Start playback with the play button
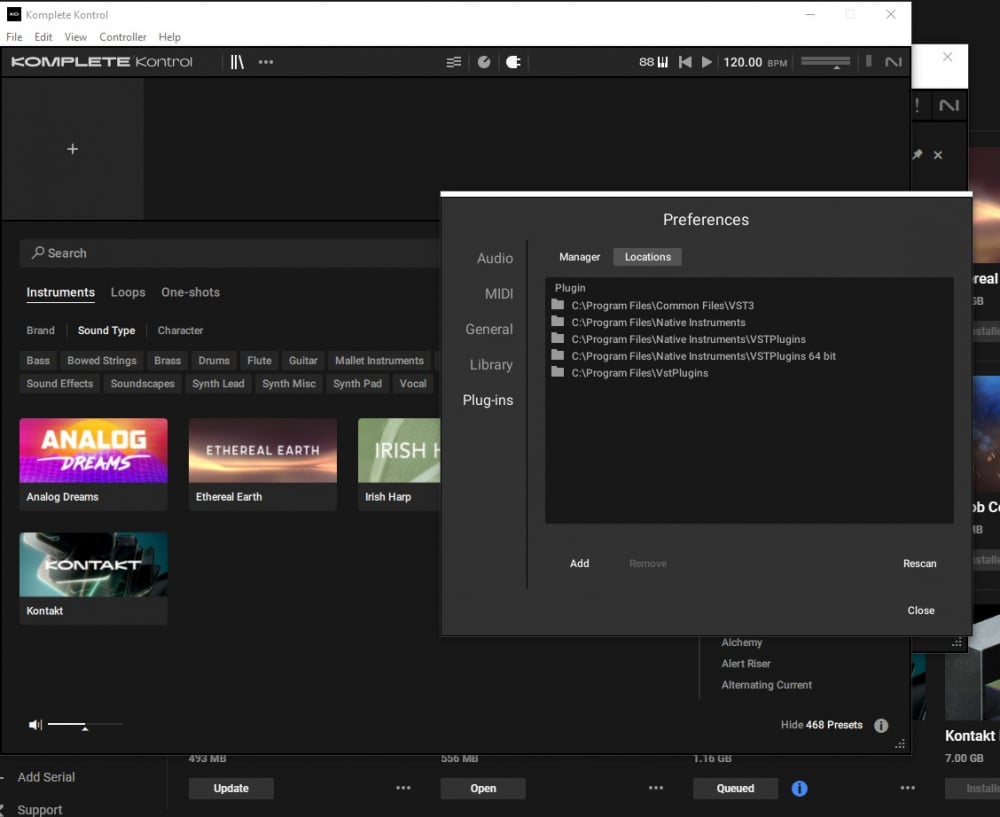The width and height of the screenshot is (1000, 817). pyautogui.click(x=707, y=62)
